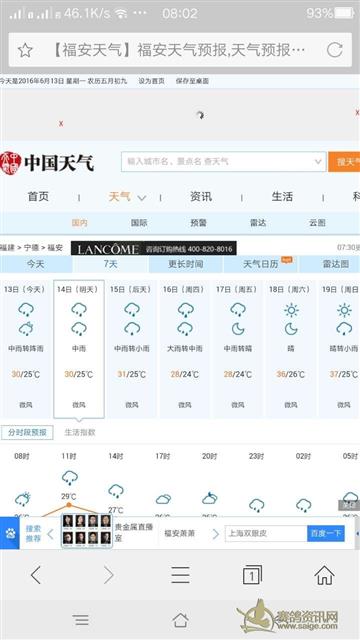This screenshot has width=360, height=640.
Task: Tap the Baidu paw icon
Action: [10, 533]
